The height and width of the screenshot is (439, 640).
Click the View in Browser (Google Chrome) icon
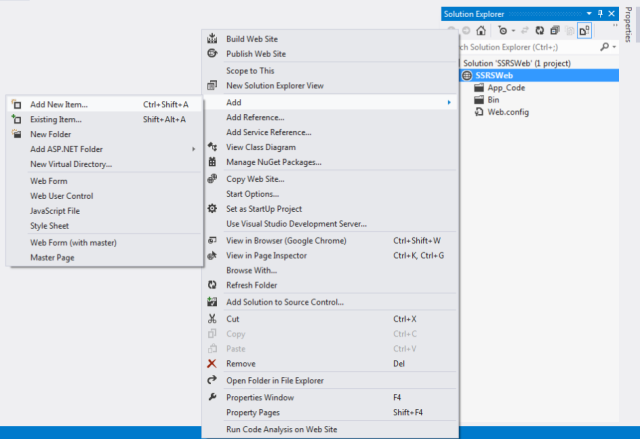[x=212, y=240]
